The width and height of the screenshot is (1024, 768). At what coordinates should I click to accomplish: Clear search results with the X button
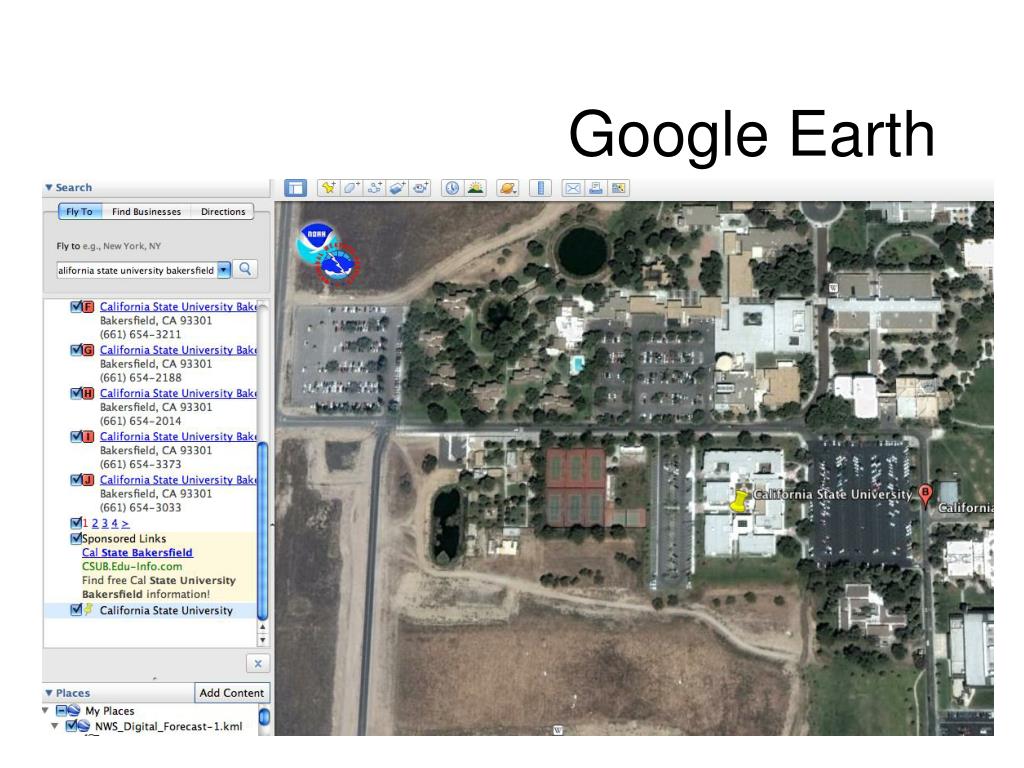click(258, 664)
